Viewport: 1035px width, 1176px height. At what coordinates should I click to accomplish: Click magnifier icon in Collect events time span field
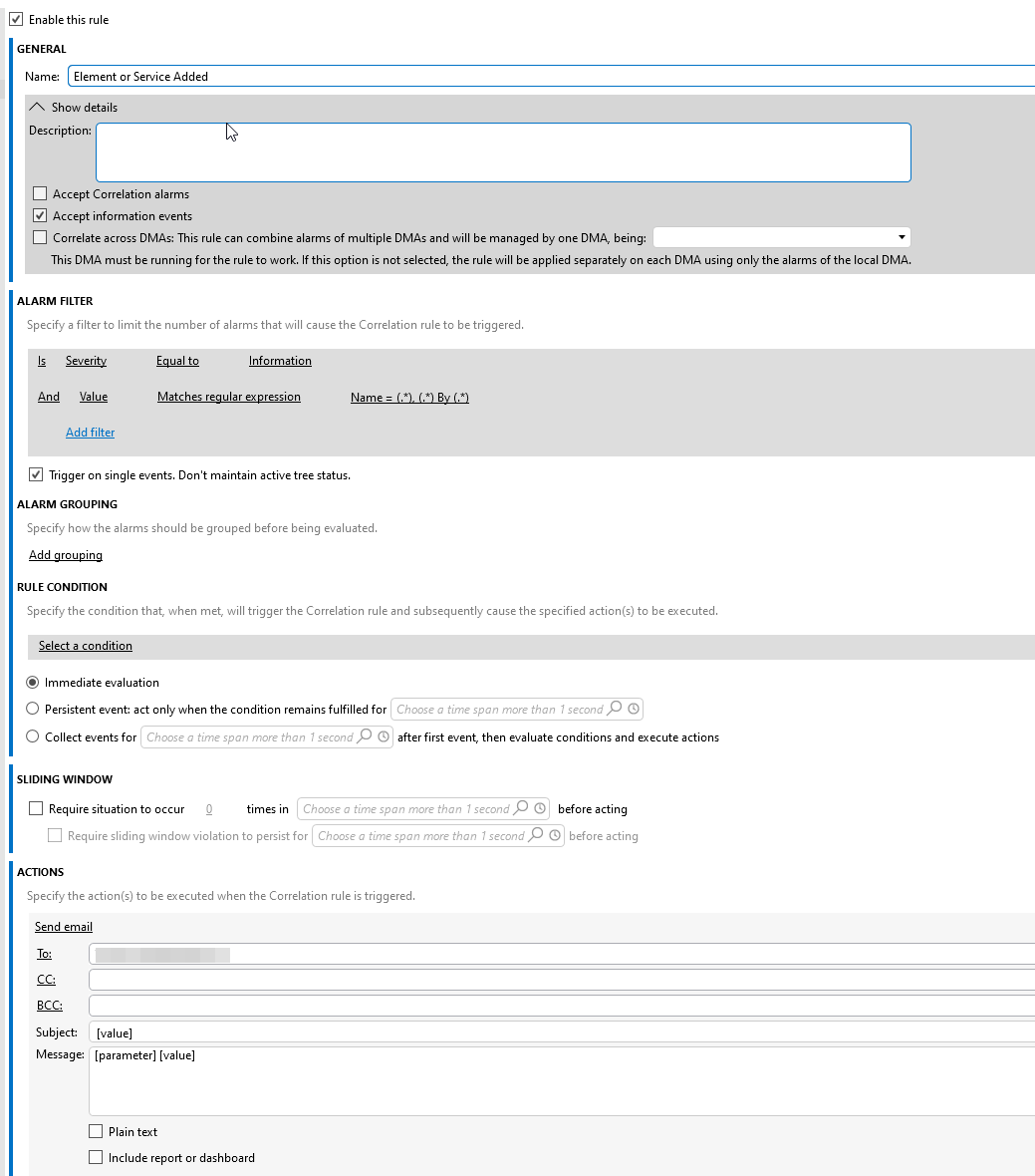tap(365, 736)
